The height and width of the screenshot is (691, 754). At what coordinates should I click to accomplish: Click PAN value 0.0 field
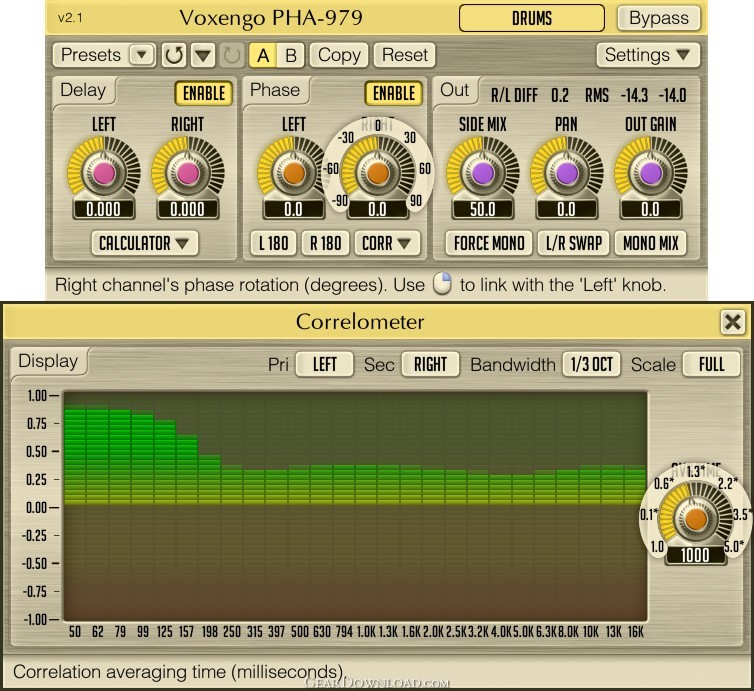(566, 210)
